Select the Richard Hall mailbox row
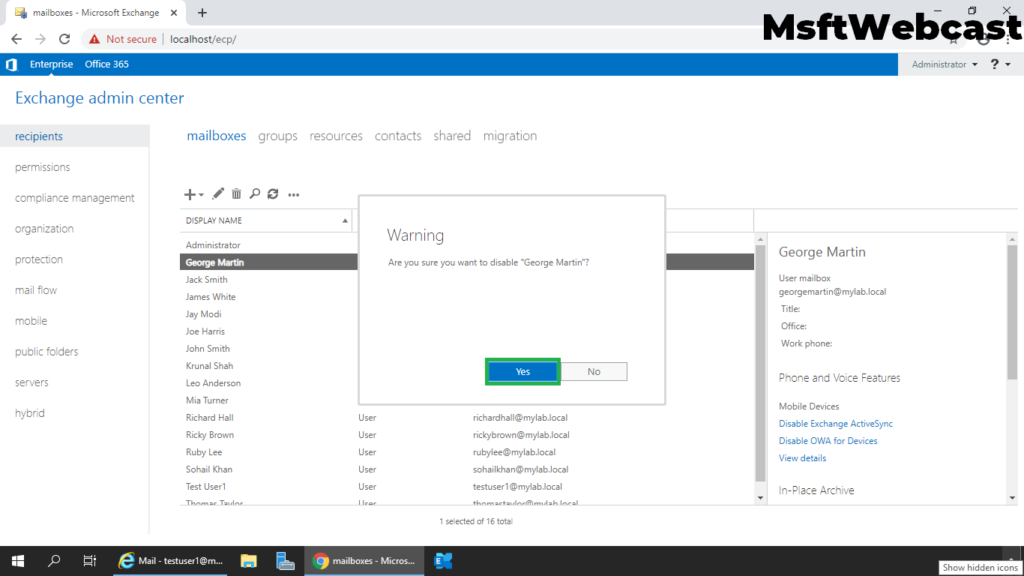 [467, 417]
